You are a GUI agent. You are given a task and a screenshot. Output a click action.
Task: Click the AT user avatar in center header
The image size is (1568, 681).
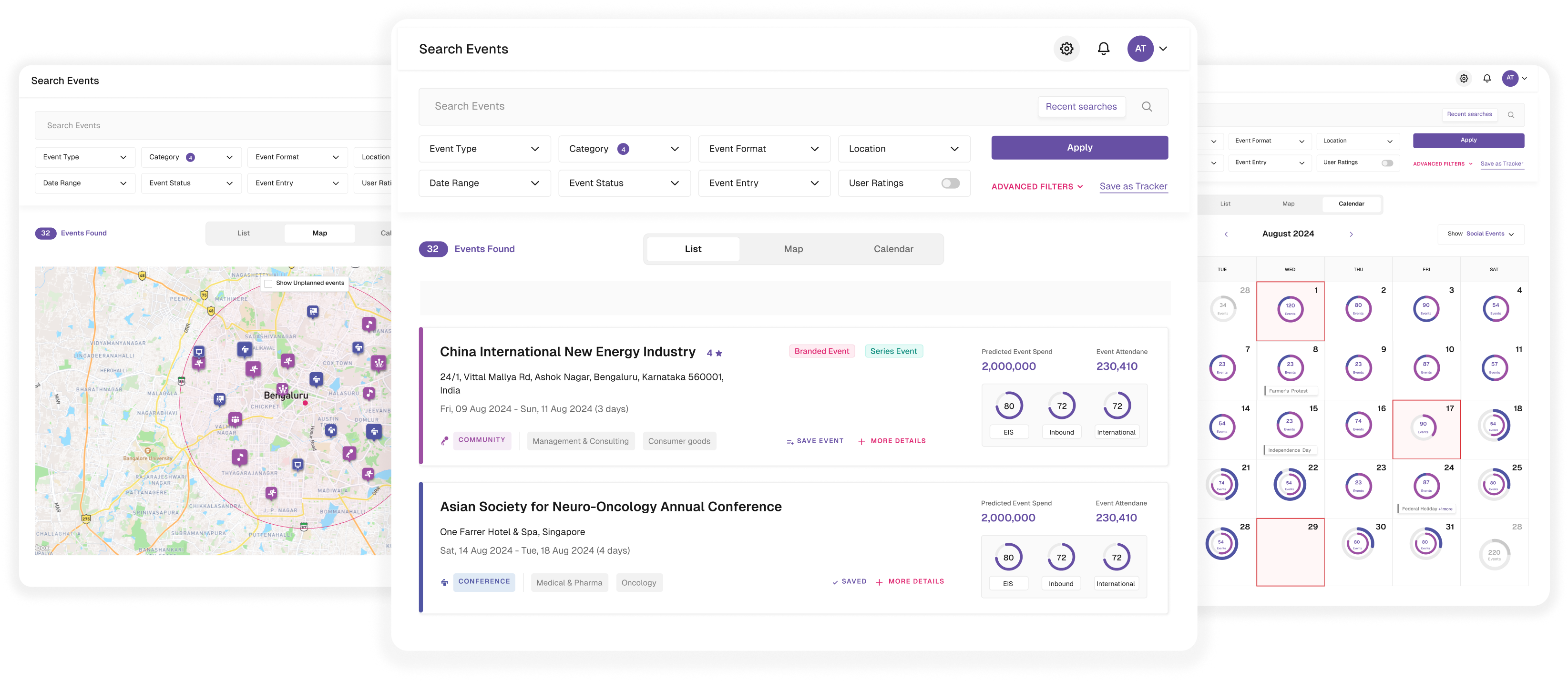pyautogui.click(x=1140, y=49)
